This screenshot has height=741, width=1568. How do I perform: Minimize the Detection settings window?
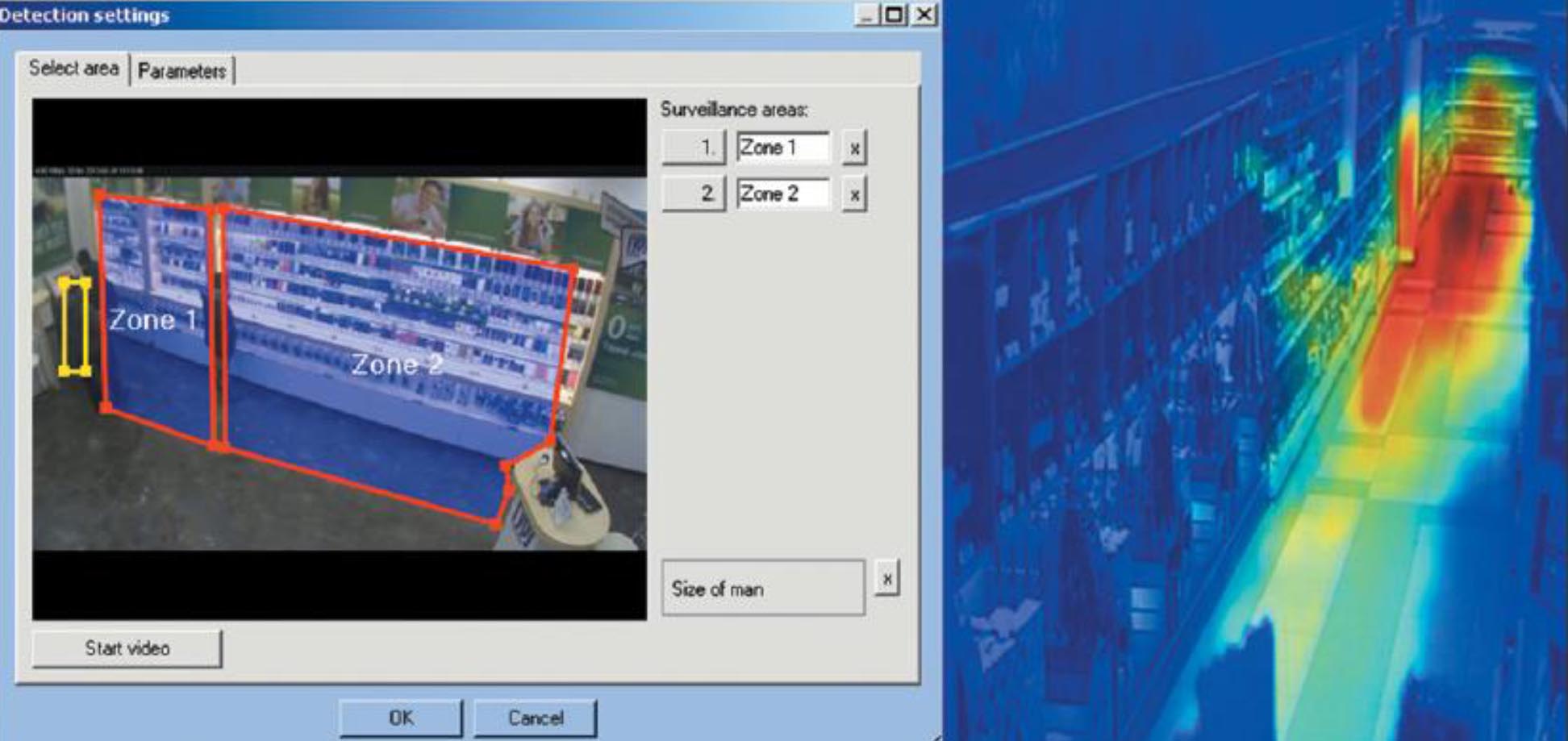pos(867,15)
